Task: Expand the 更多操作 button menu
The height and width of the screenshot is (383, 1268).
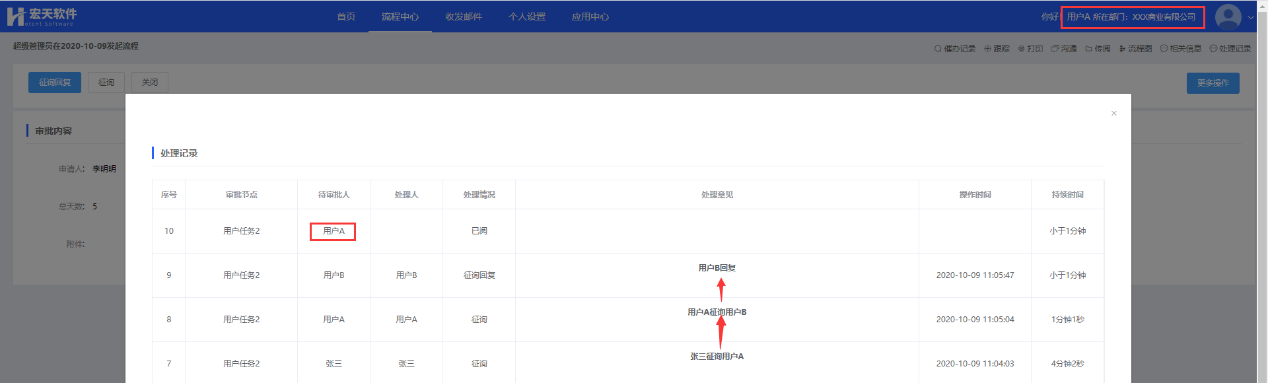Action: 1213,83
